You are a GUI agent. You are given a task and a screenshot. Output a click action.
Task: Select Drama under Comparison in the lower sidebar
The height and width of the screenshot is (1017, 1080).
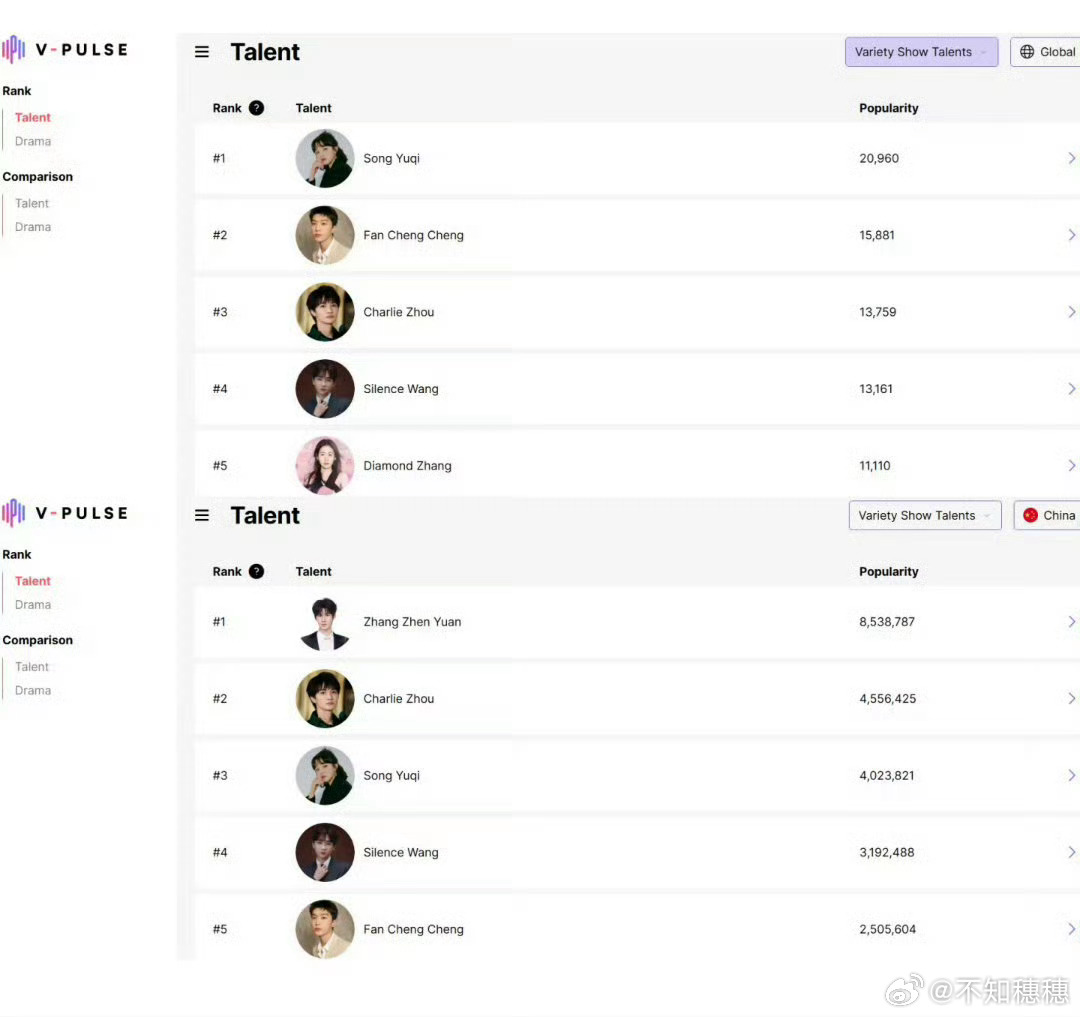tap(33, 690)
